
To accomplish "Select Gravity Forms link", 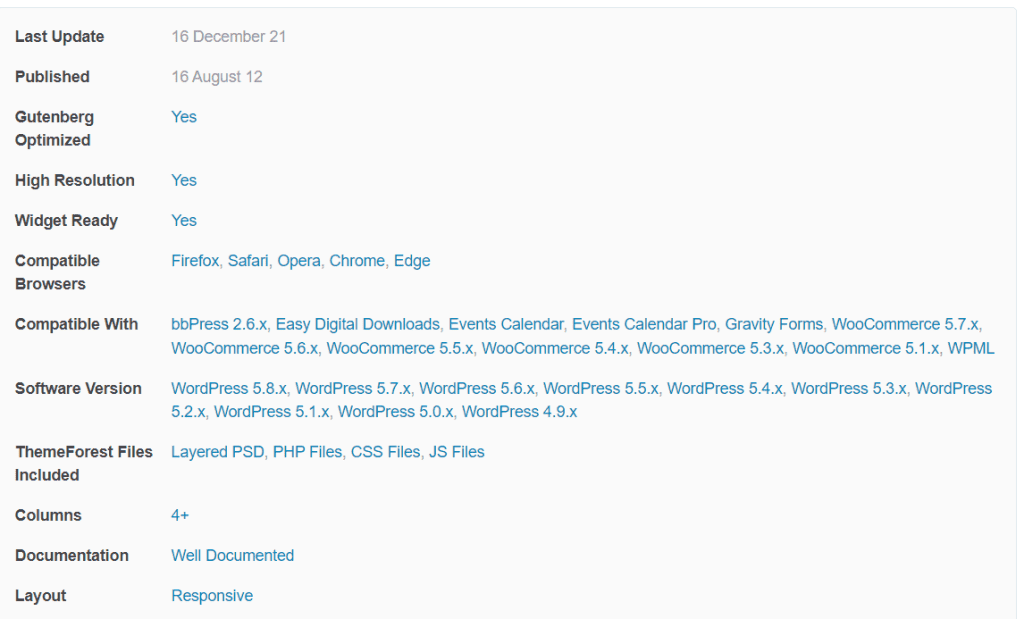I will (x=774, y=325).
